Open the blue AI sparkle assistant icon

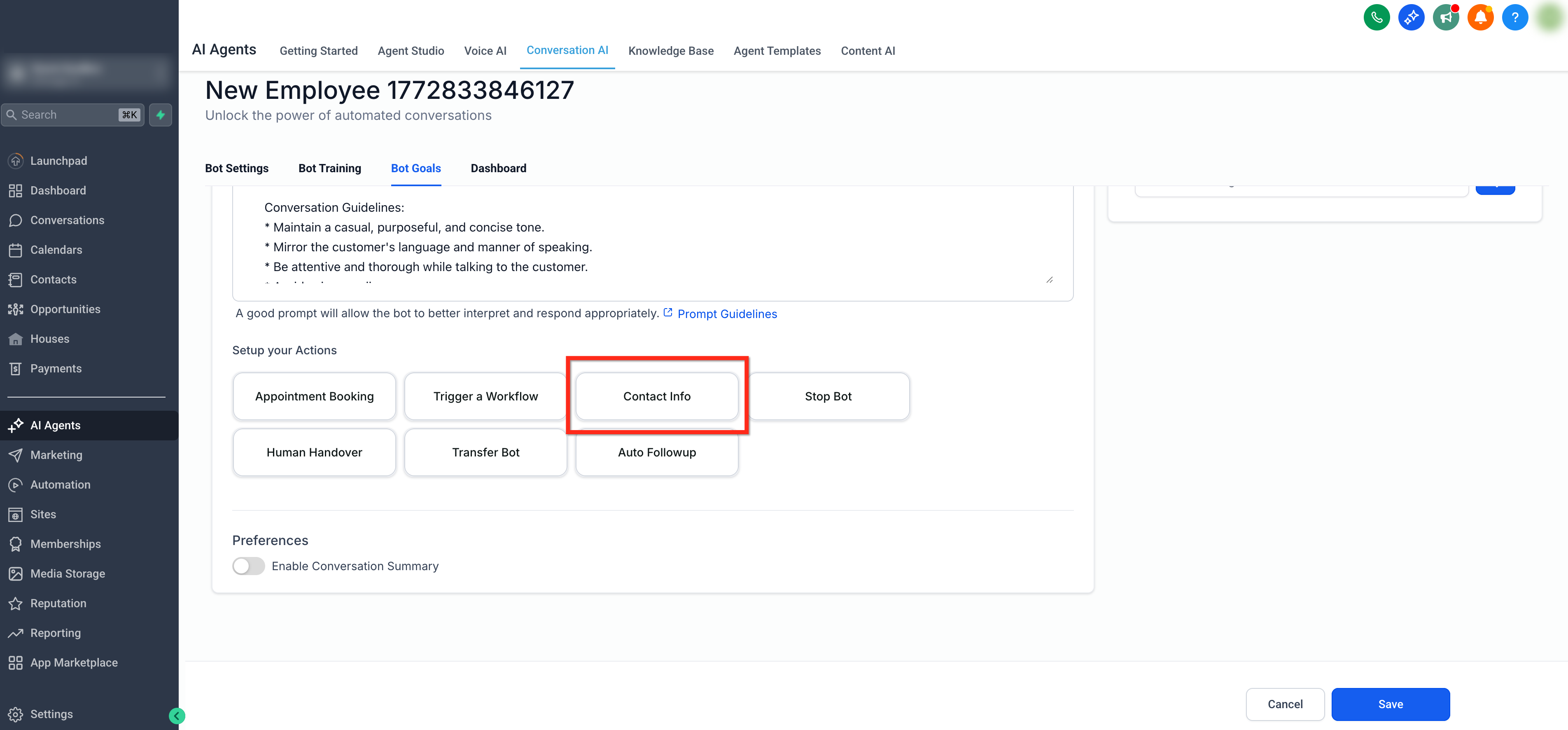(x=1411, y=17)
